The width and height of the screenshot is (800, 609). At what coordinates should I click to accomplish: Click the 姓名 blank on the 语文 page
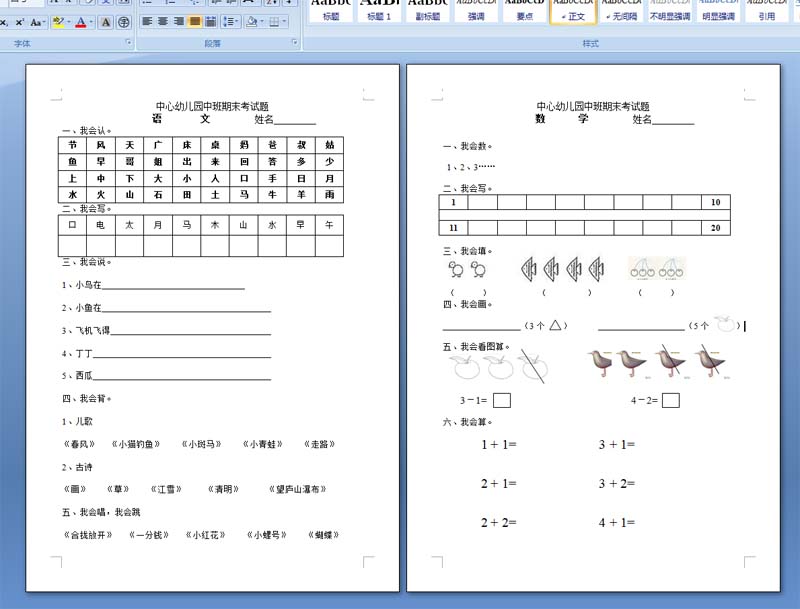click(x=295, y=120)
